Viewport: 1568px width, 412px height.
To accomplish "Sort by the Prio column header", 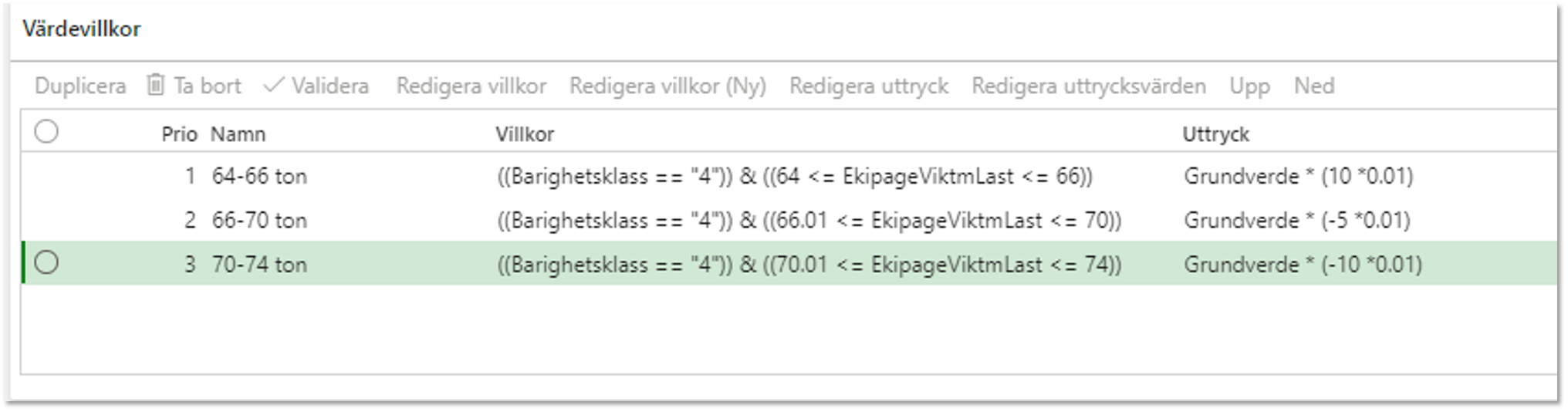I will point(179,134).
